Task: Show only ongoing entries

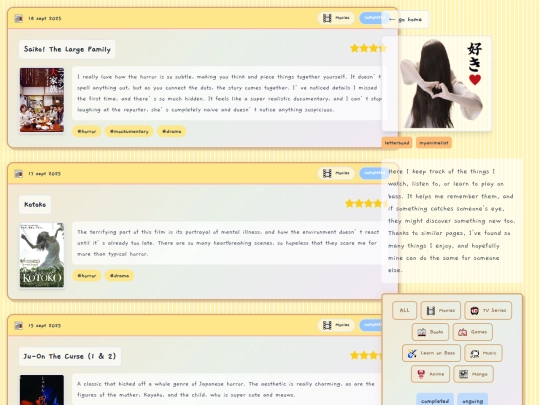Action: (x=472, y=400)
